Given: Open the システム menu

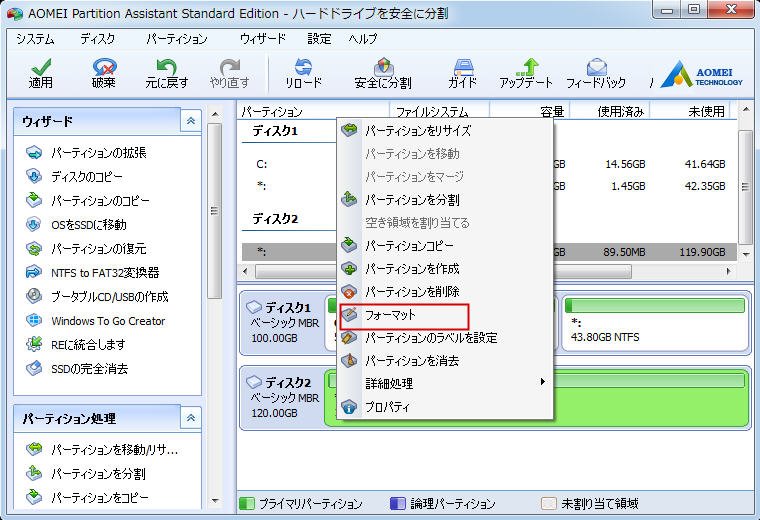Looking at the screenshot, I should [x=35, y=39].
